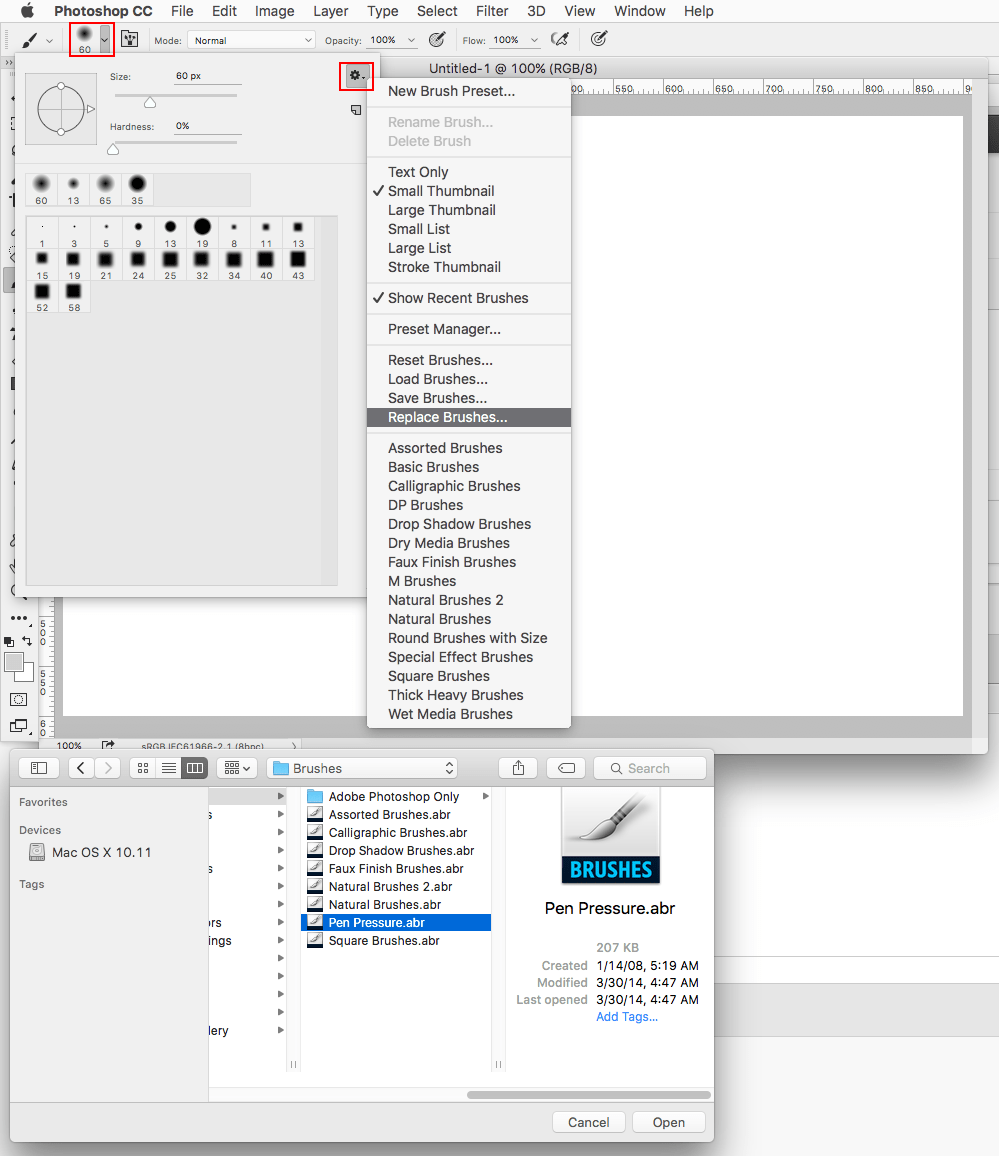This screenshot has height=1156, width=999.
Task: Click the default colors icon in toolbar
Action: (9, 641)
